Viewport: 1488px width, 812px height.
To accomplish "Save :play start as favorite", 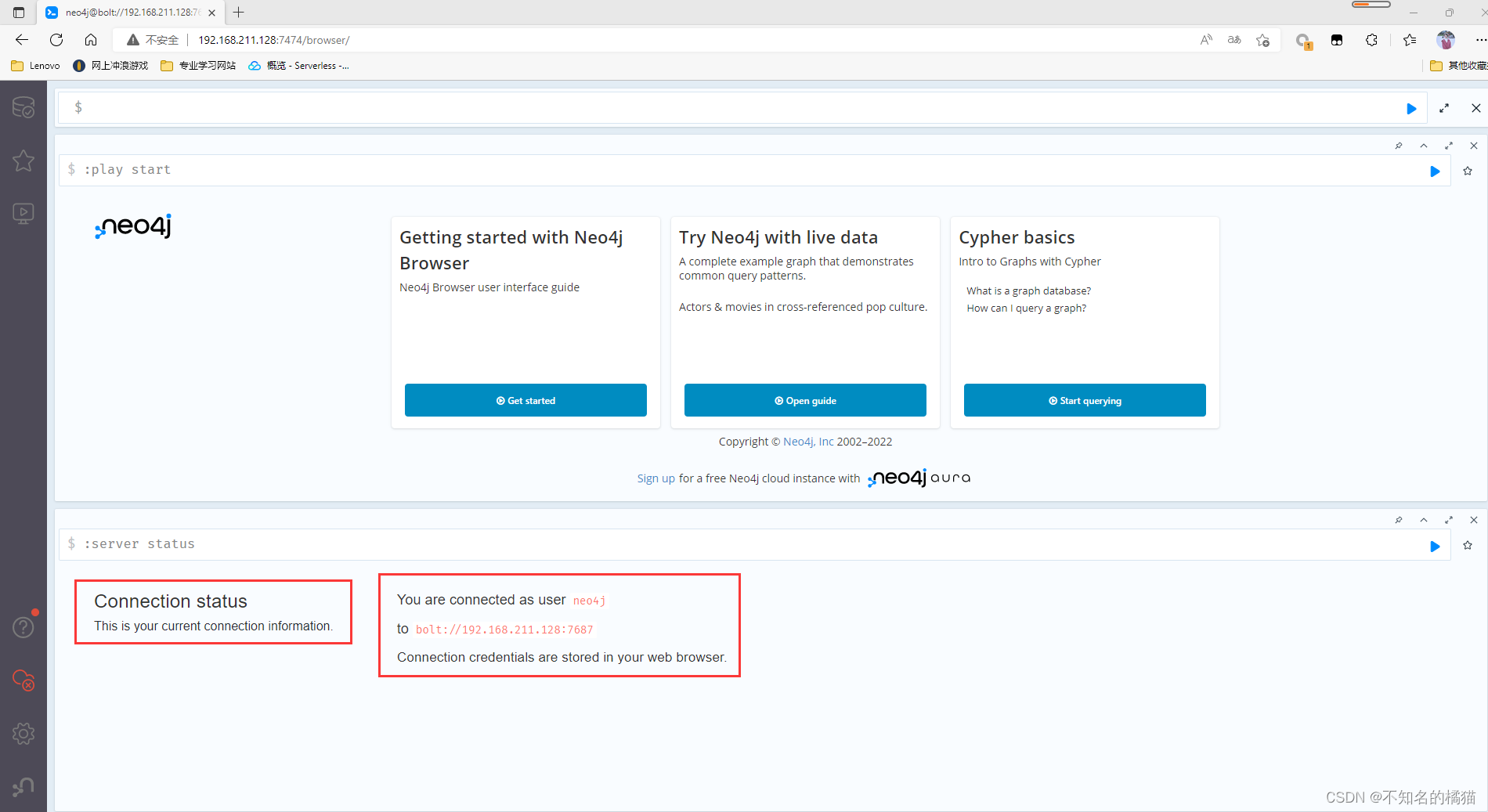I will click(1468, 171).
